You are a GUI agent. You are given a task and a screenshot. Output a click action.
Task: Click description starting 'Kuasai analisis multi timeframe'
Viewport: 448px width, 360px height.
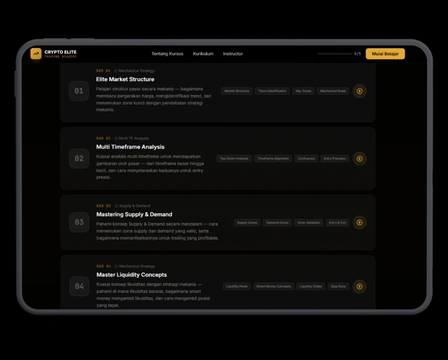(x=150, y=167)
